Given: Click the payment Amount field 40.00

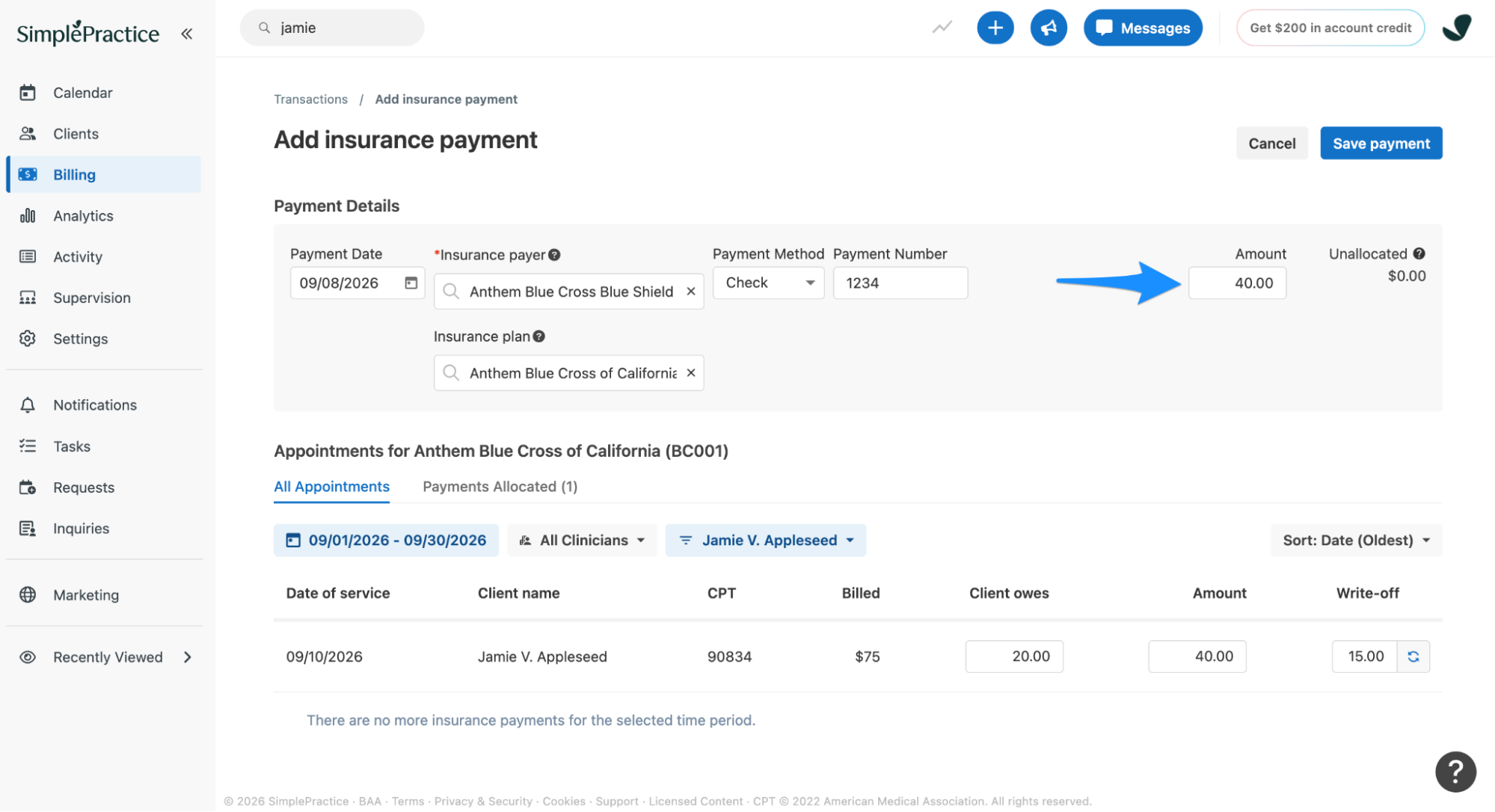Looking at the screenshot, I should (x=1237, y=283).
